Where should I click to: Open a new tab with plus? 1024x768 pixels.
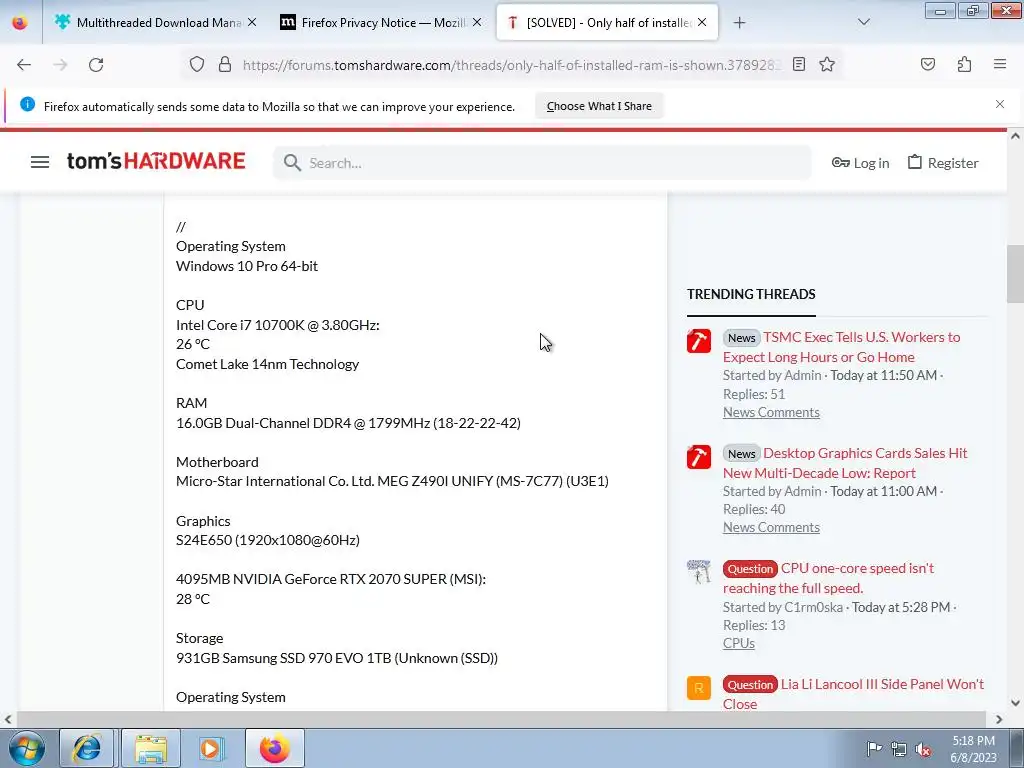pyautogui.click(x=739, y=23)
